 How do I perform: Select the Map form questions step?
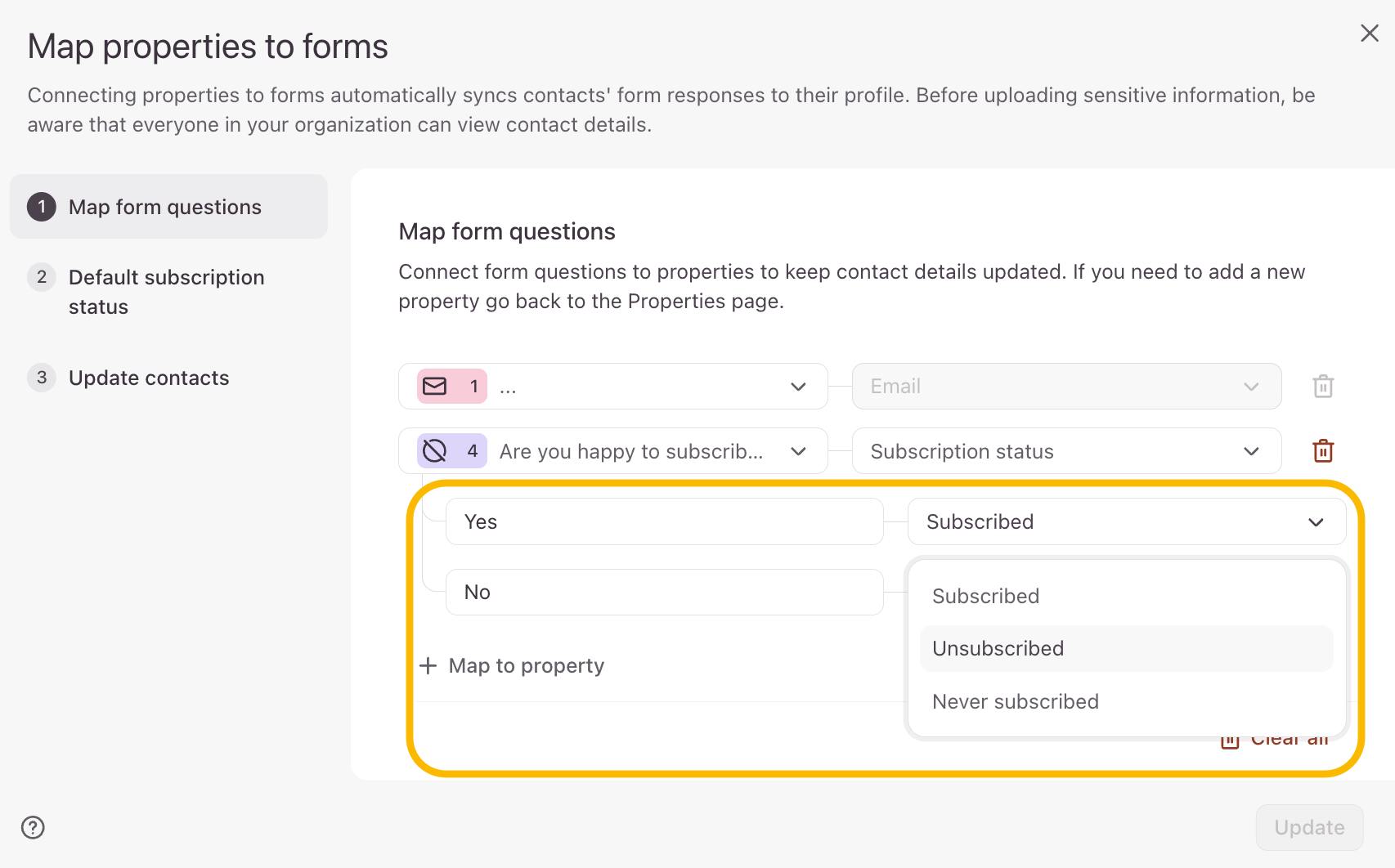(165, 207)
